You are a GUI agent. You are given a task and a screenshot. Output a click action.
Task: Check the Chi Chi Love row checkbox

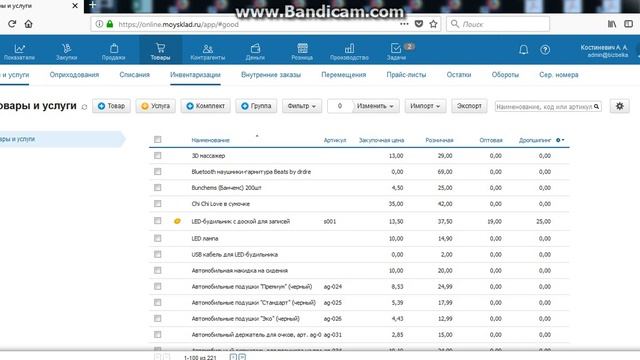click(x=158, y=203)
